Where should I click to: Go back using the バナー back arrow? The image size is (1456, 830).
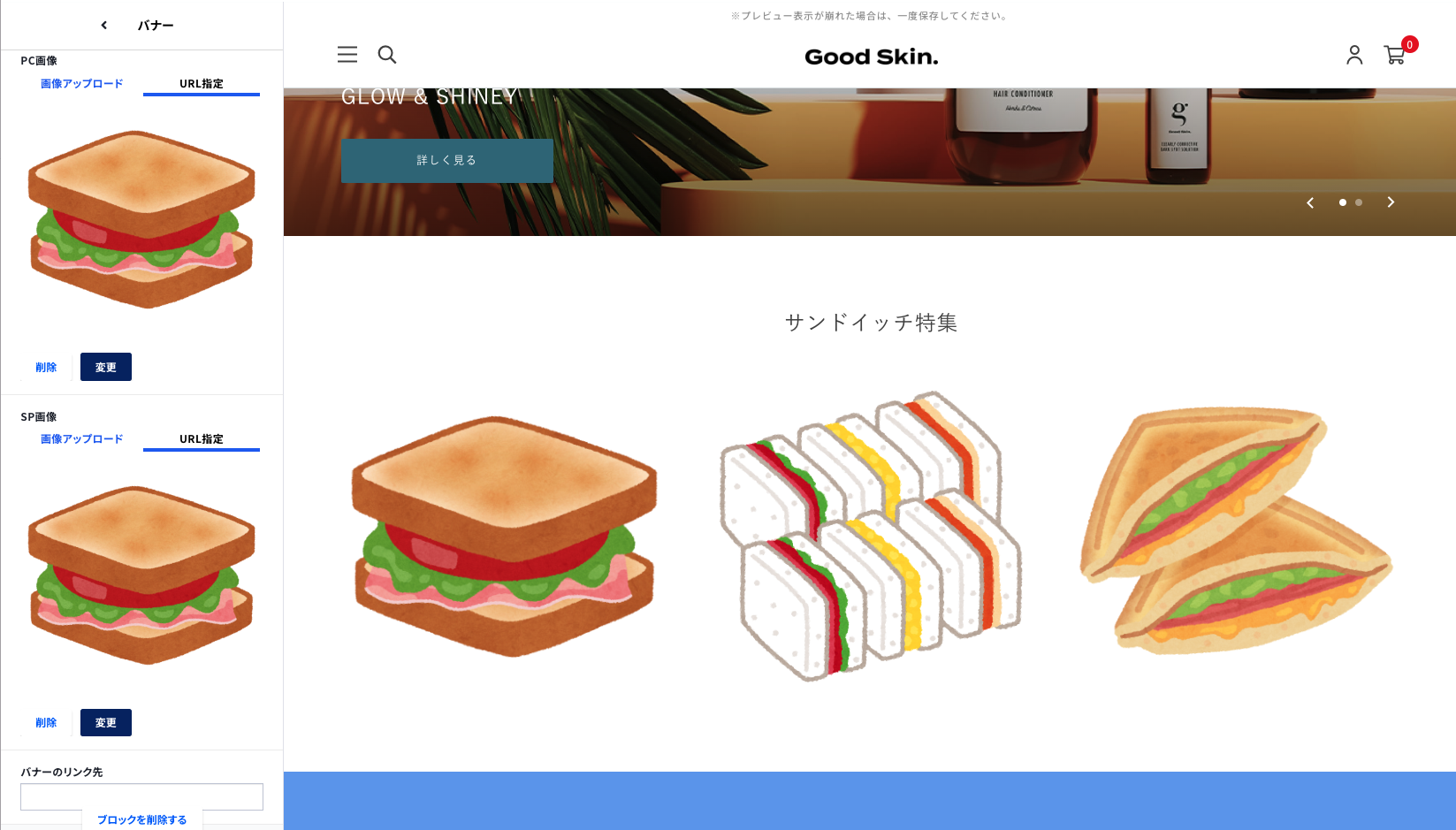click(x=104, y=26)
